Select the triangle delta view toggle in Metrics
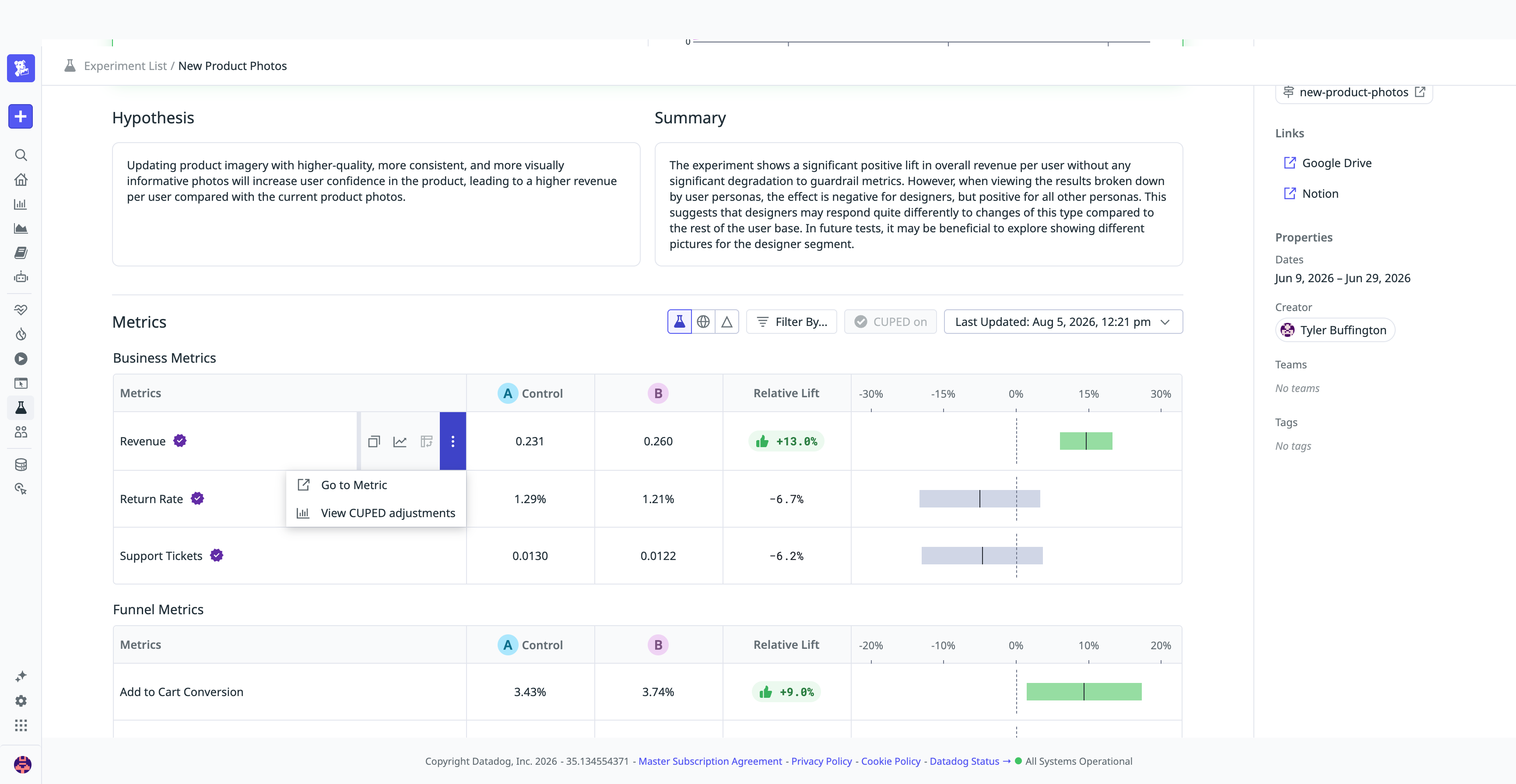 727,322
